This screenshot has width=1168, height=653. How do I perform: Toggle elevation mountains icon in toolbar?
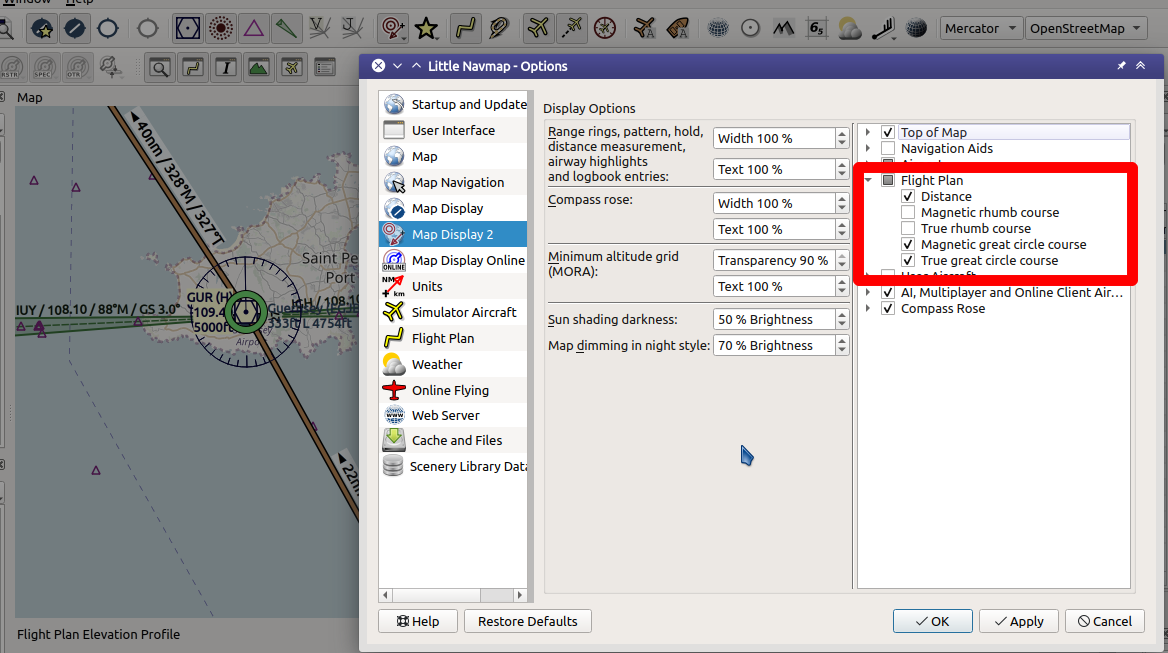click(783, 29)
